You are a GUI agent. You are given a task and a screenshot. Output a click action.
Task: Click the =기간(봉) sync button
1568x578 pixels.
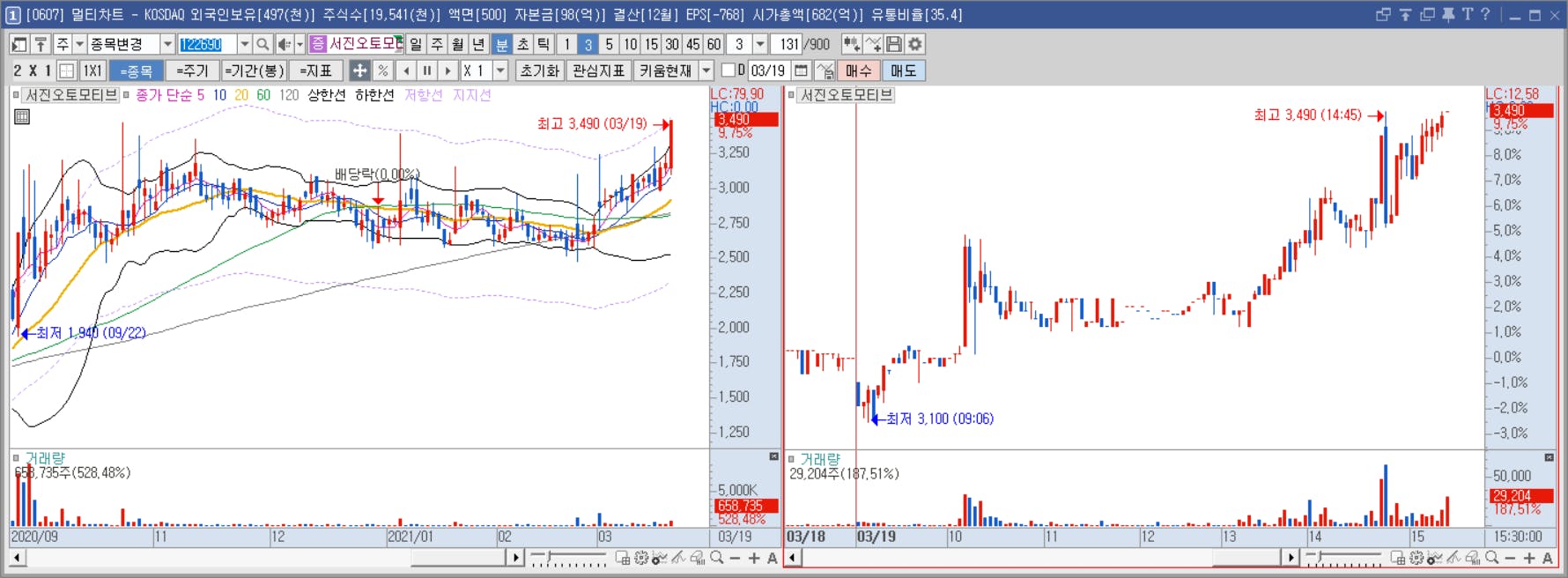click(254, 70)
